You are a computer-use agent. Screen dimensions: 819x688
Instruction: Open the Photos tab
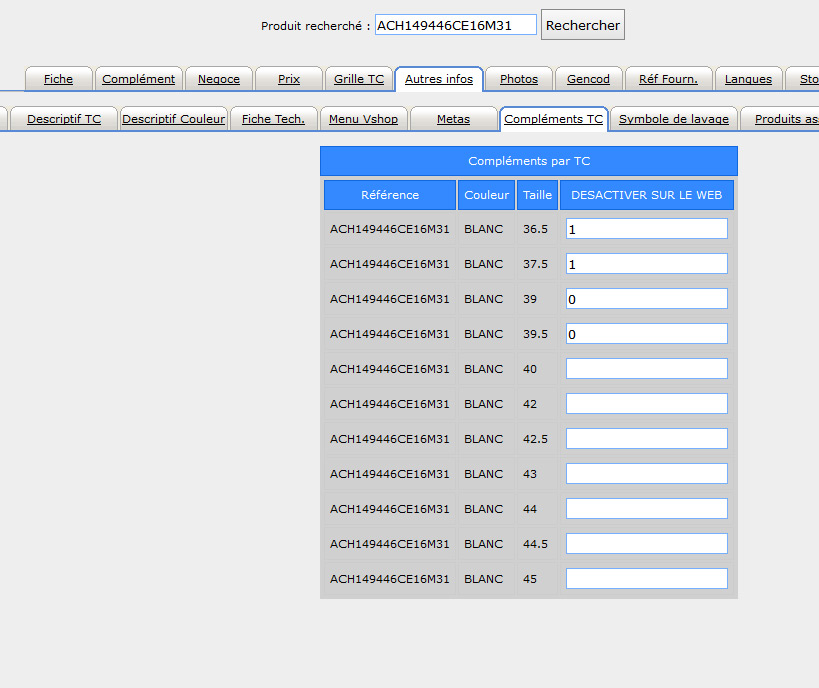518,79
